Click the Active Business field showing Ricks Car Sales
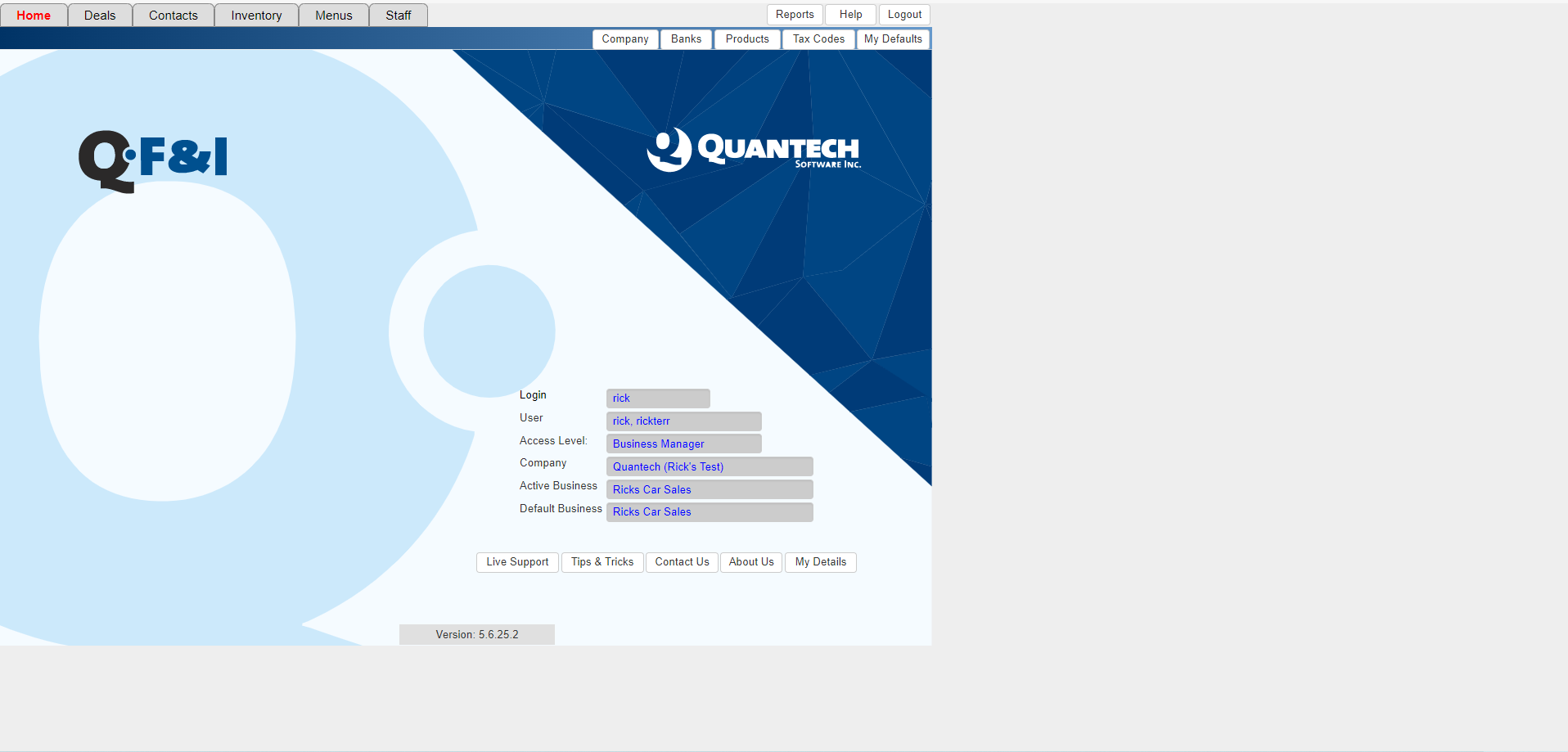The image size is (1568, 752). [709, 489]
